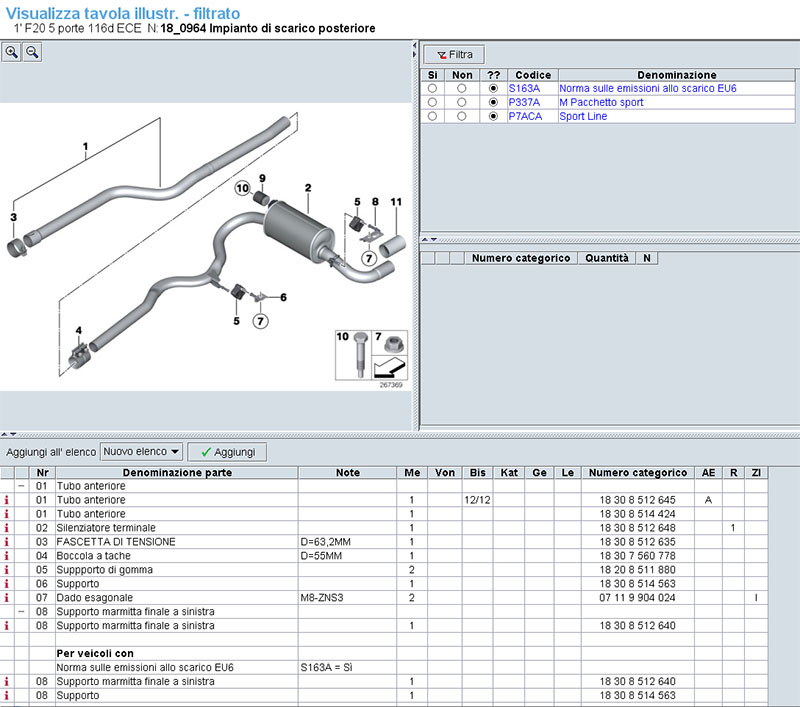800x707 pixels.
Task: Click the Denominazione parte column header
Action: click(176, 472)
